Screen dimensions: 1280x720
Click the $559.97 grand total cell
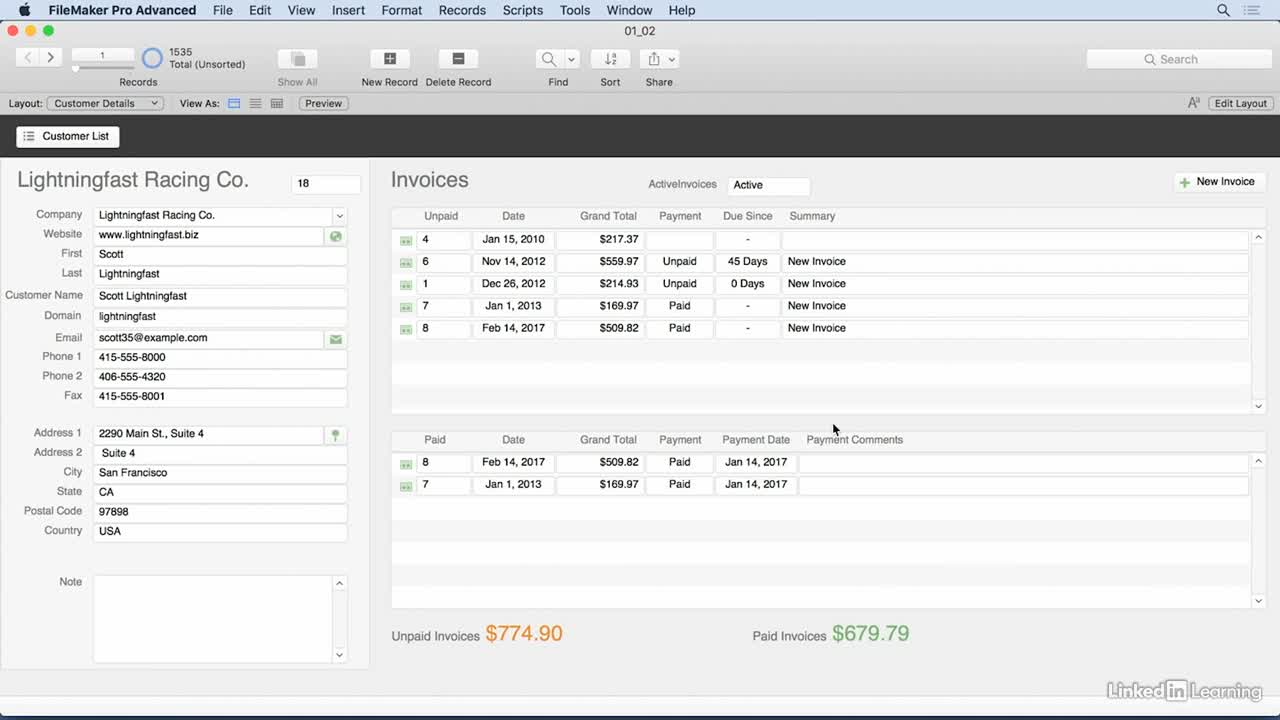tap(599, 262)
